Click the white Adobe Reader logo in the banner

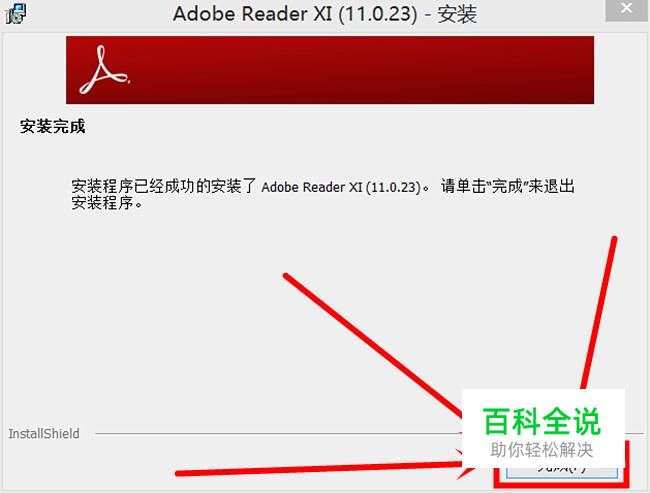[104, 70]
